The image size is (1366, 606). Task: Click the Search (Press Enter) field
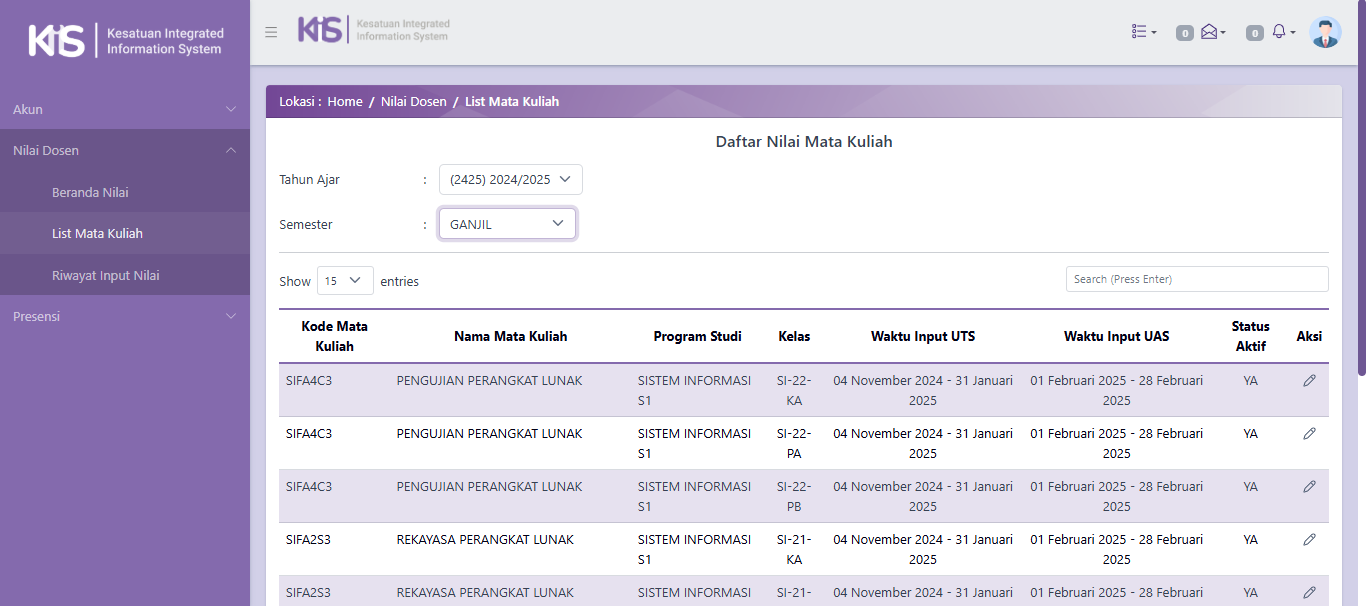pos(1196,279)
